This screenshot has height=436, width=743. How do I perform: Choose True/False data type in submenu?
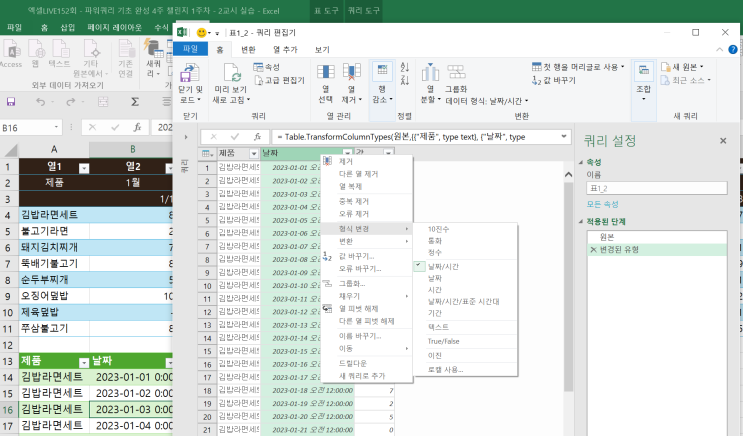coord(444,341)
